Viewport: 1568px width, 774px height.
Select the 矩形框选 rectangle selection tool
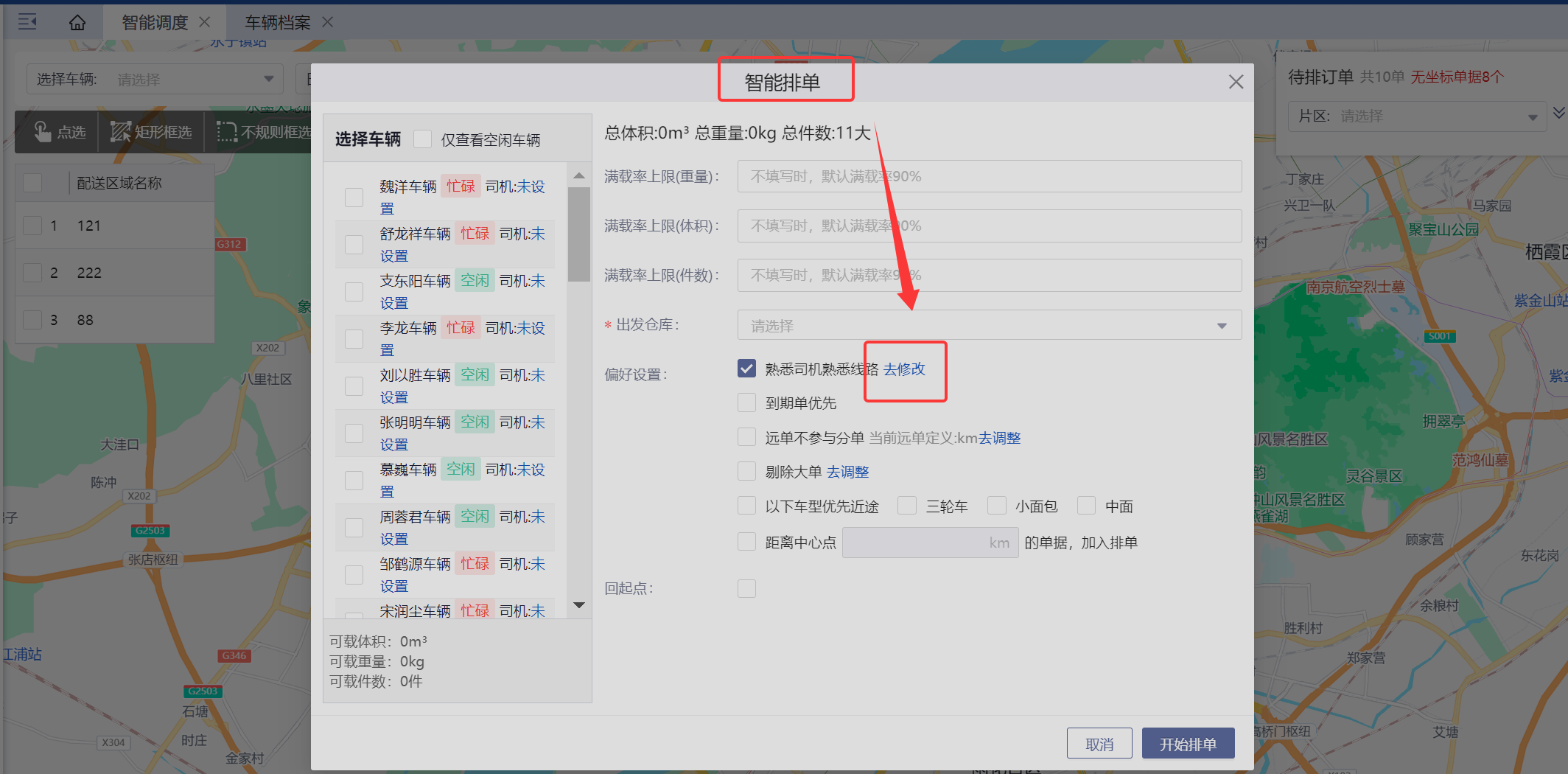(x=151, y=132)
